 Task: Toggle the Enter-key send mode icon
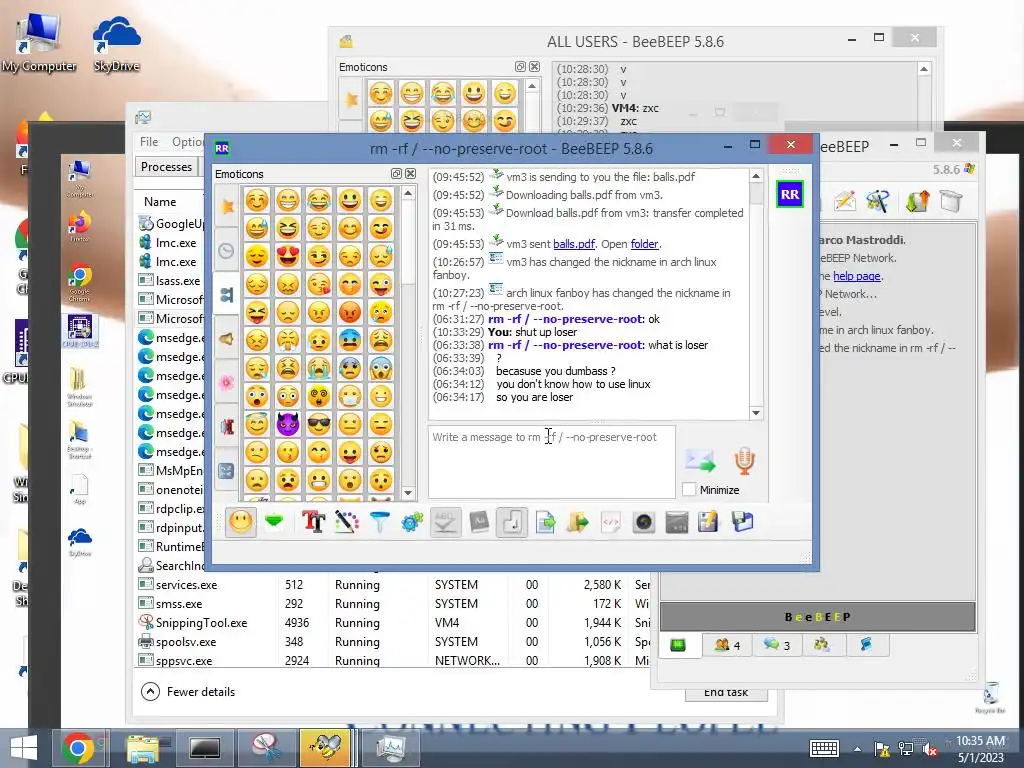512,522
